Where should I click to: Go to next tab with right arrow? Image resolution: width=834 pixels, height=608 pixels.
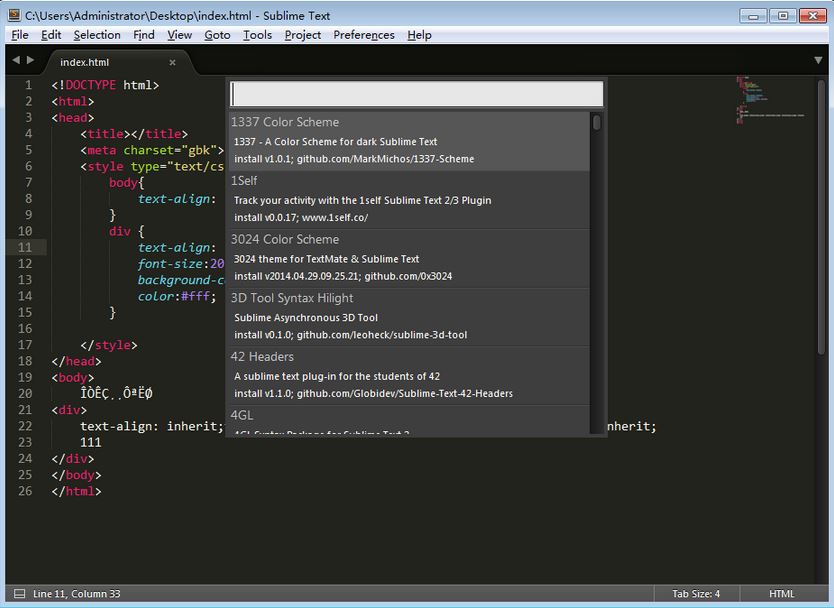coord(30,60)
